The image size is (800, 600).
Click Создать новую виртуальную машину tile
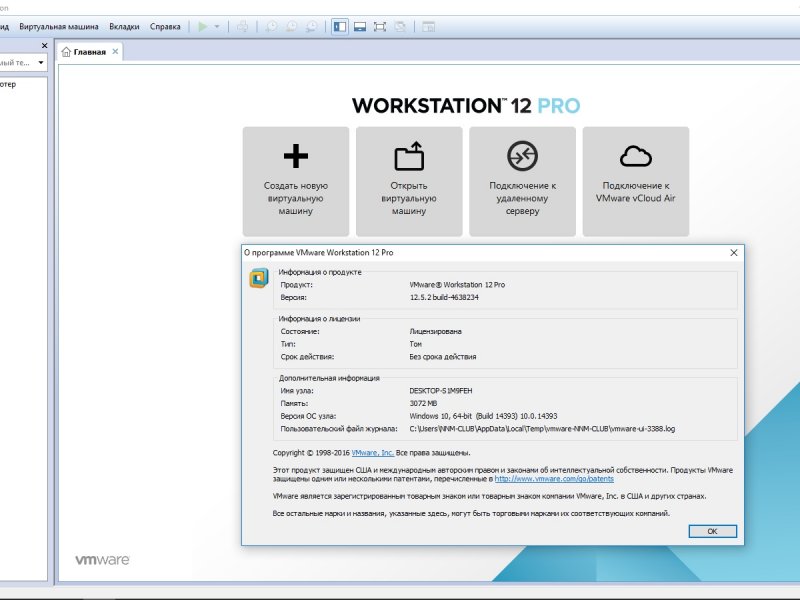point(296,182)
